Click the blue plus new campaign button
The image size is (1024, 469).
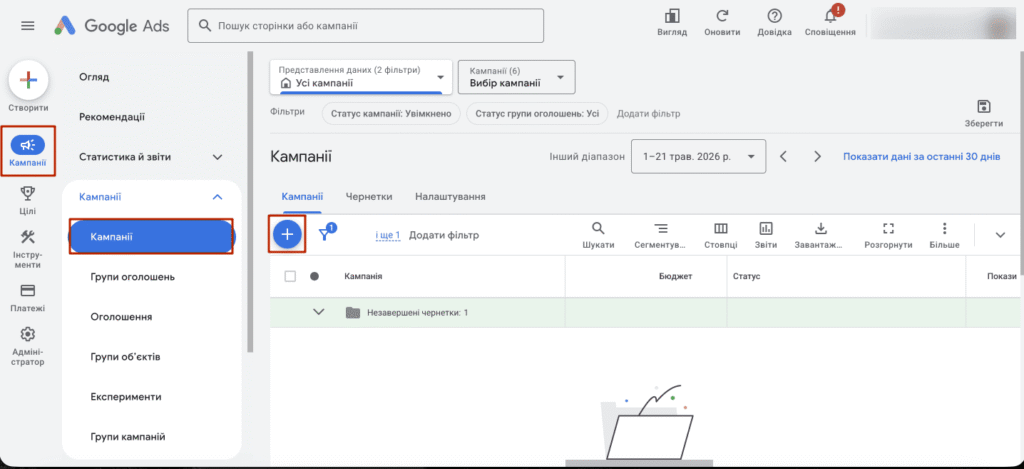pyautogui.click(x=287, y=233)
